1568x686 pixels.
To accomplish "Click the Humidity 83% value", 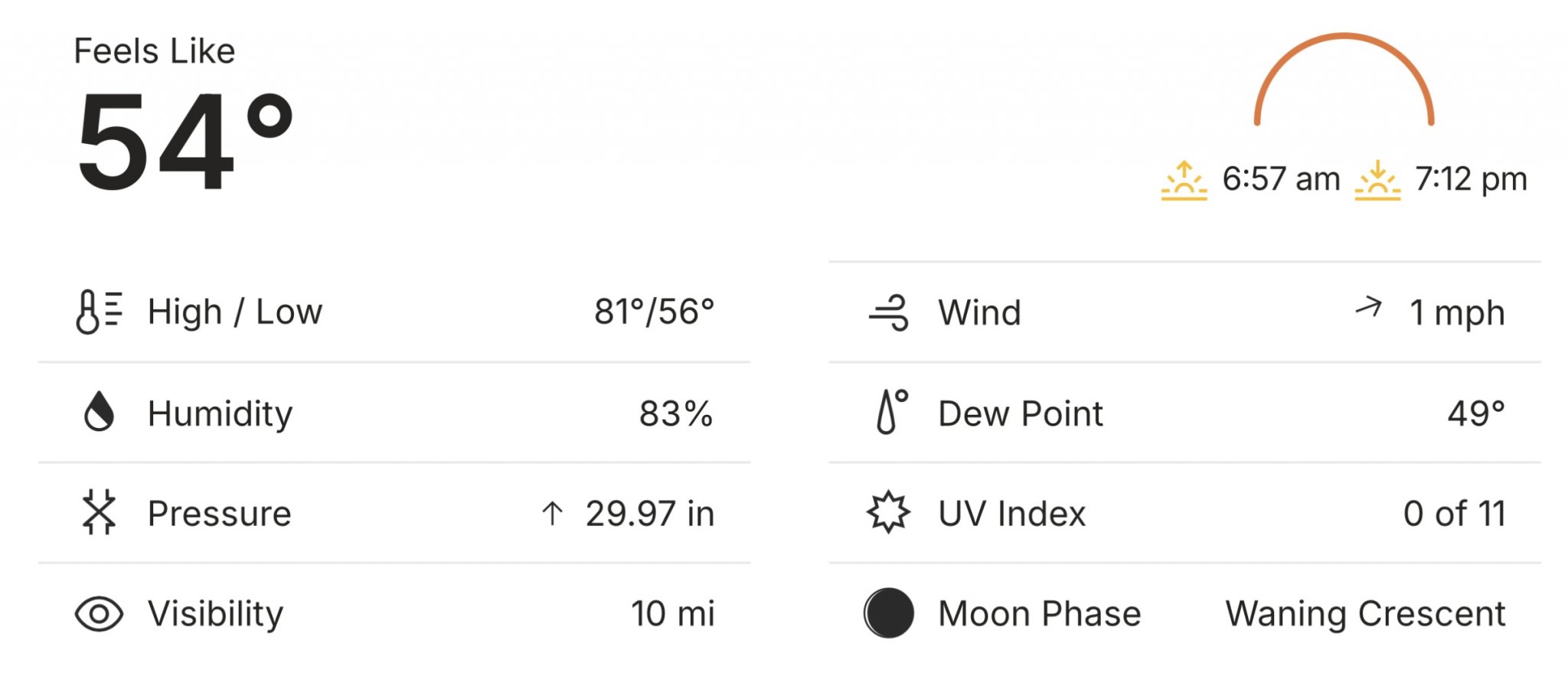I will [676, 413].
